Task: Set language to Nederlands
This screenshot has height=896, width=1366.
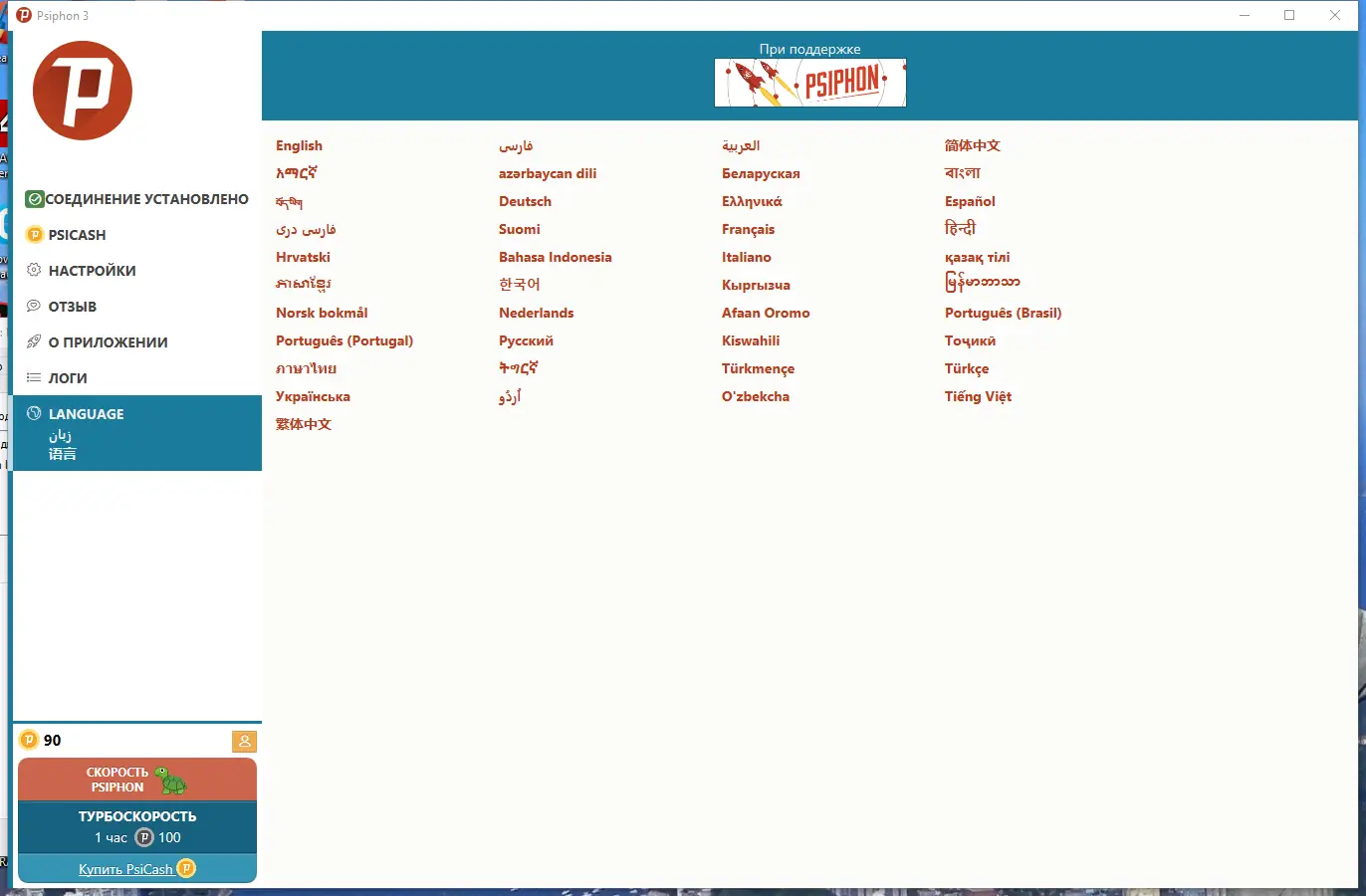Action: point(537,313)
